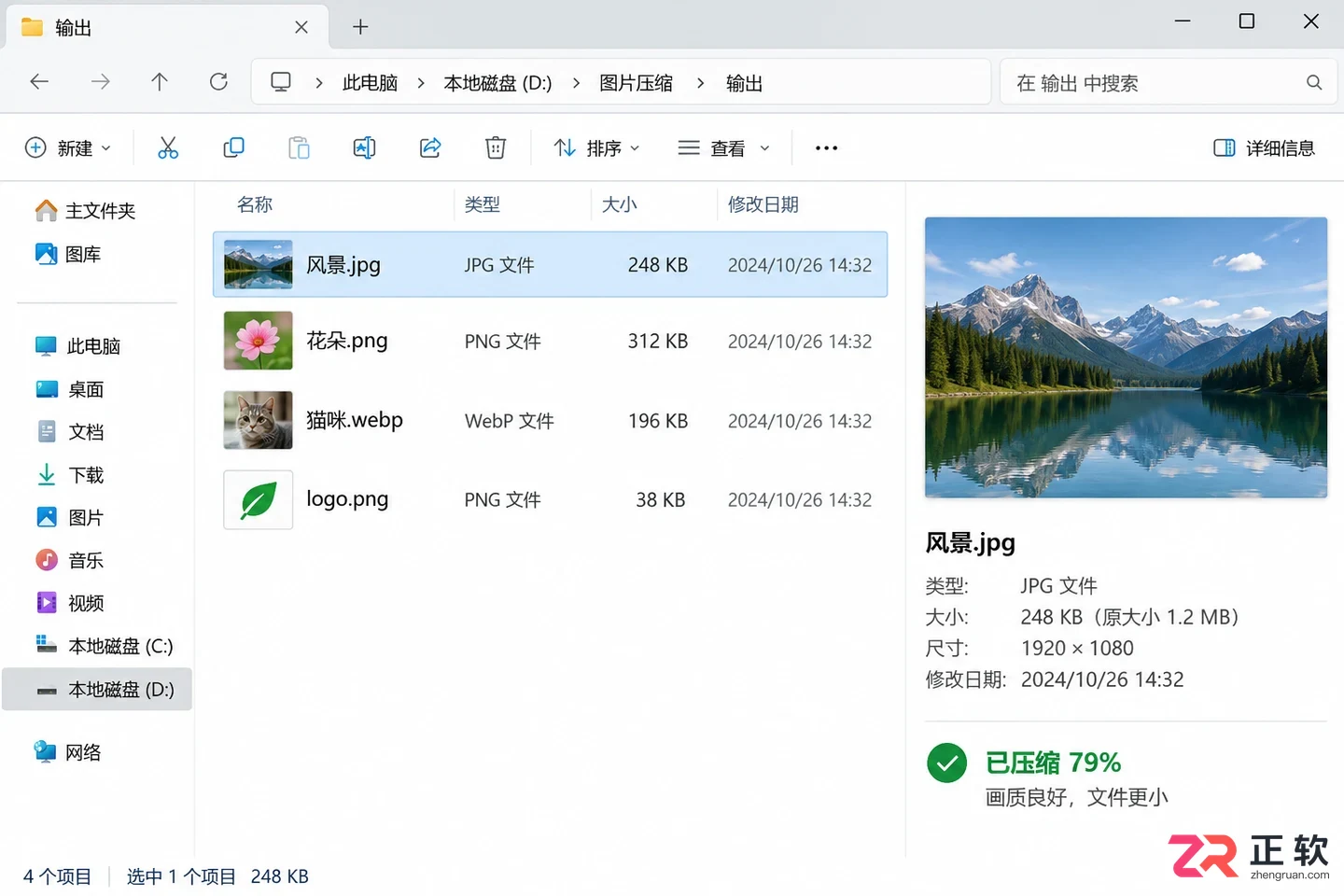Open 下载 in the sidebar
This screenshot has height=896, width=1344.
[70, 475]
